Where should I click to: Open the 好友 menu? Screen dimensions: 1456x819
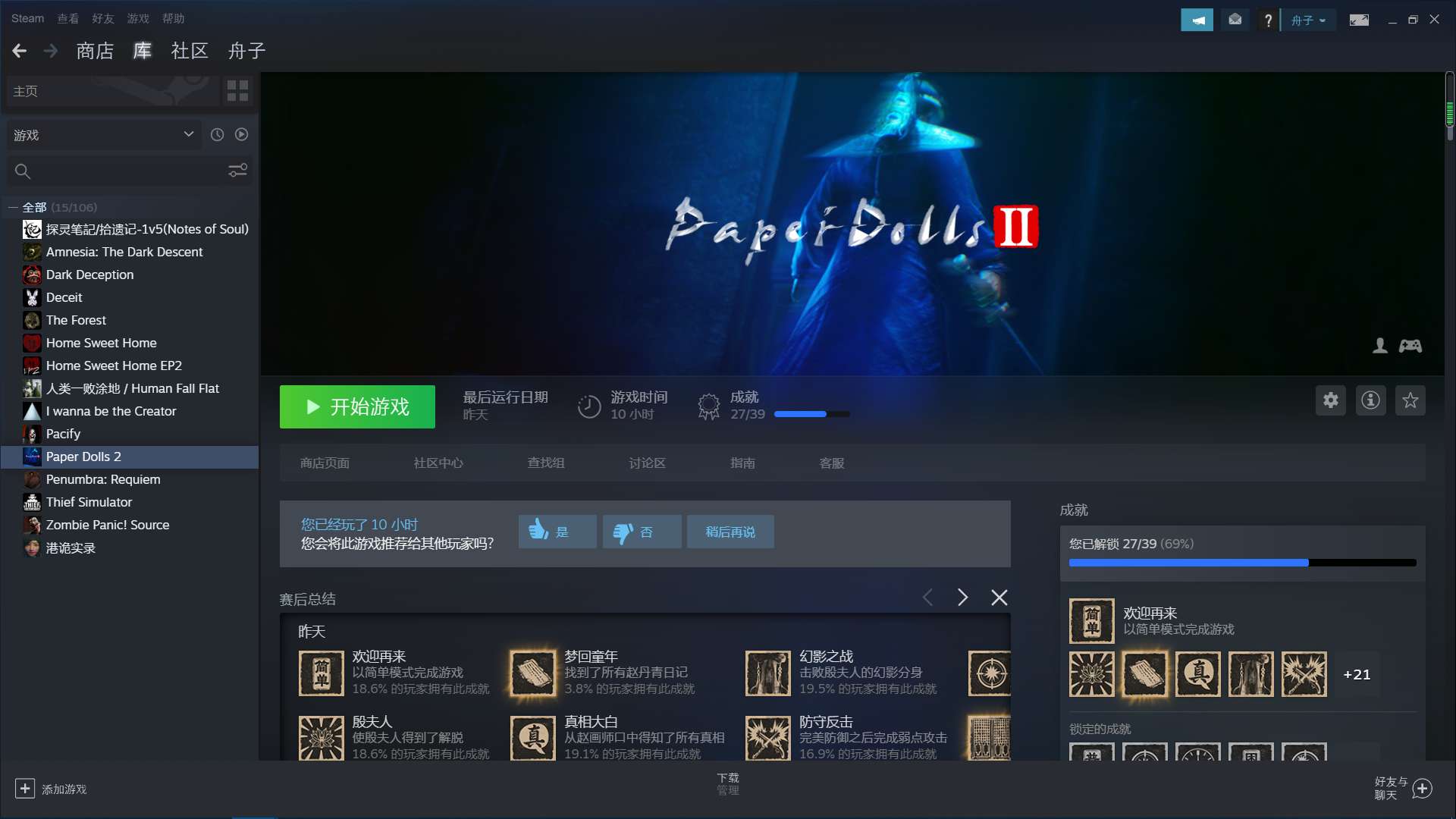[102, 18]
